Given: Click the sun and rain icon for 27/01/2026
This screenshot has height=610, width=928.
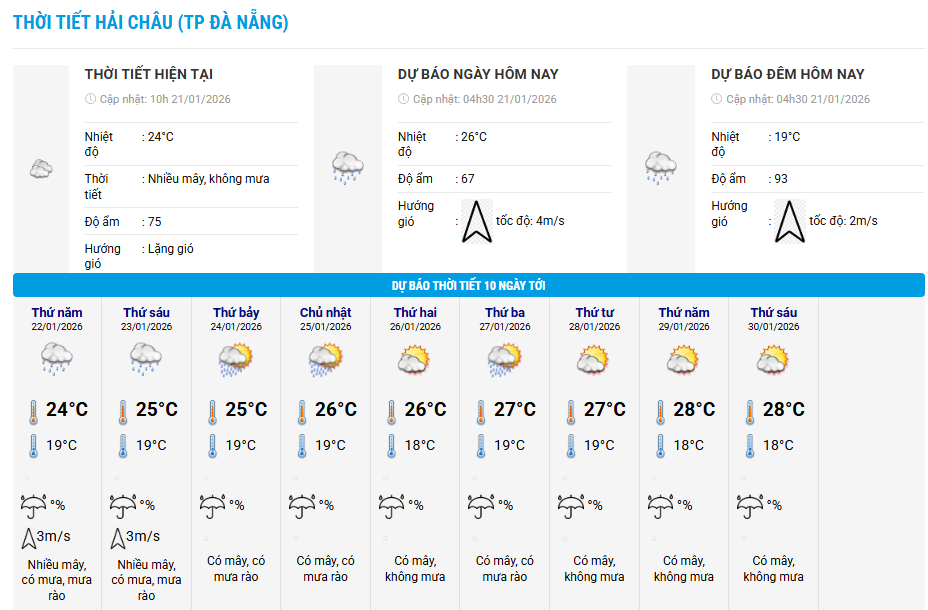Looking at the screenshot, I should tap(504, 360).
